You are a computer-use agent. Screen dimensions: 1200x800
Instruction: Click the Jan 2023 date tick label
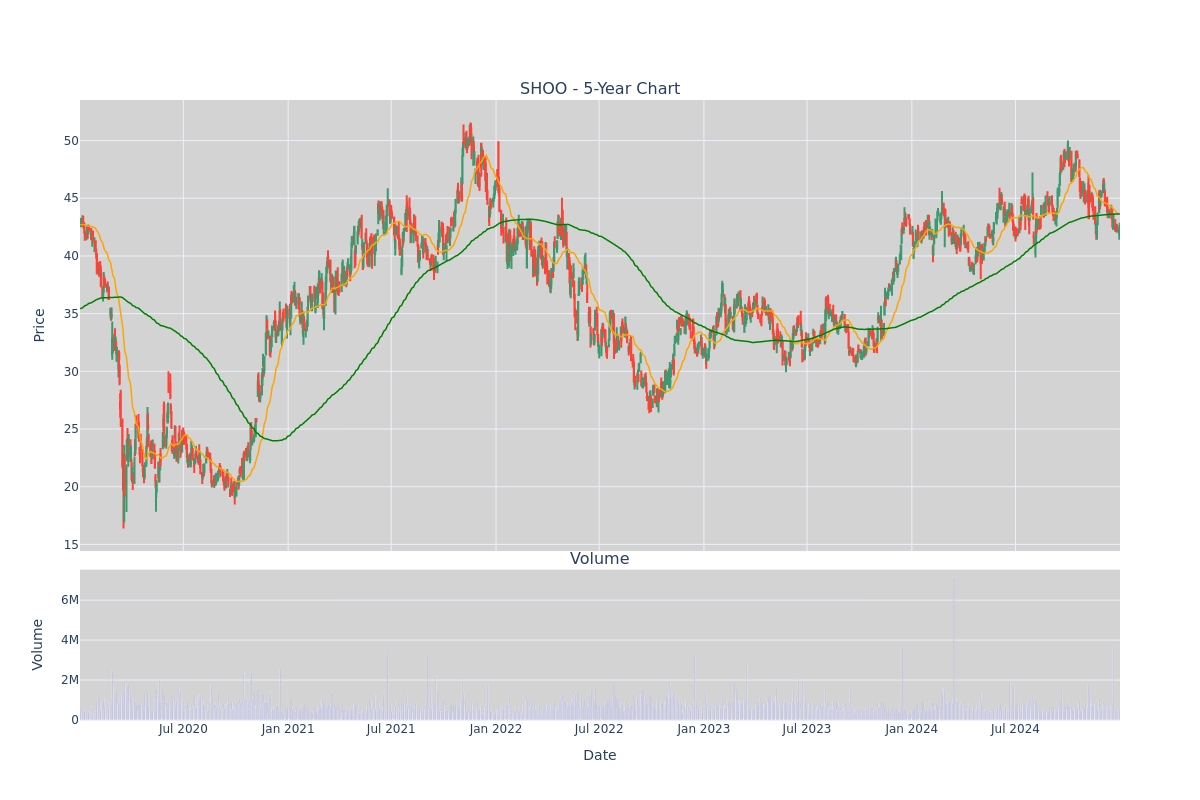[x=704, y=729]
